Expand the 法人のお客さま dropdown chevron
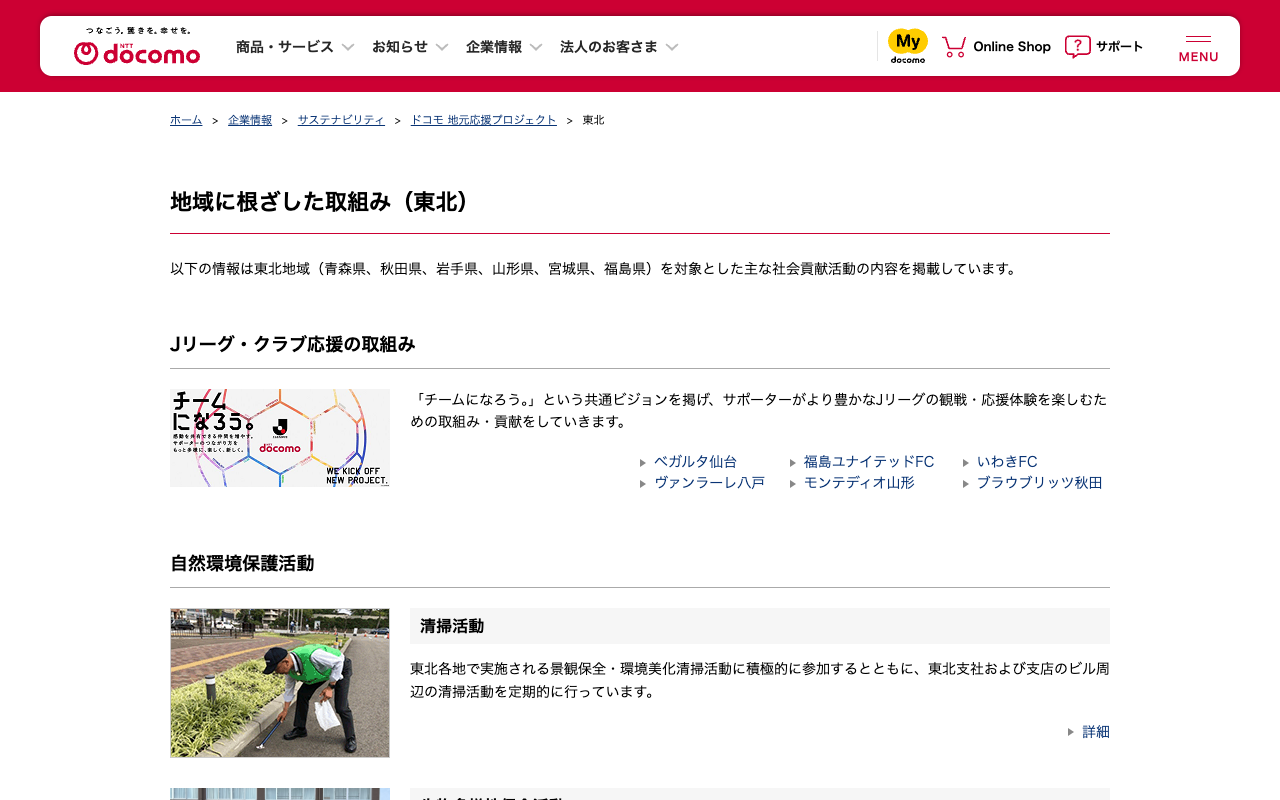Image resolution: width=1280 pixels, height=800 pixels. [x=672, y=47]
